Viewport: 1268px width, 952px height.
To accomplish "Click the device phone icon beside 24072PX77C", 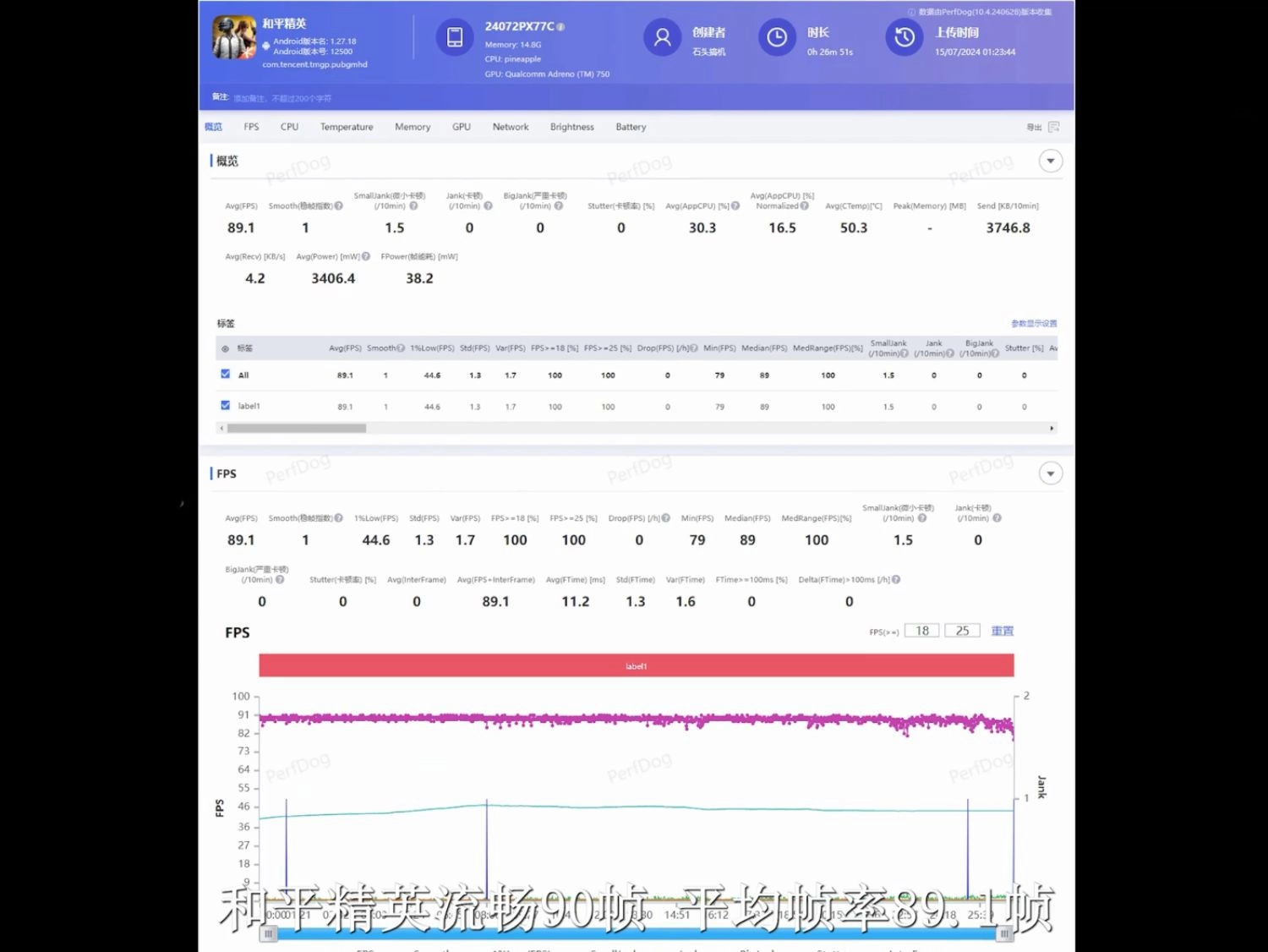I will [x=455, y=37].
